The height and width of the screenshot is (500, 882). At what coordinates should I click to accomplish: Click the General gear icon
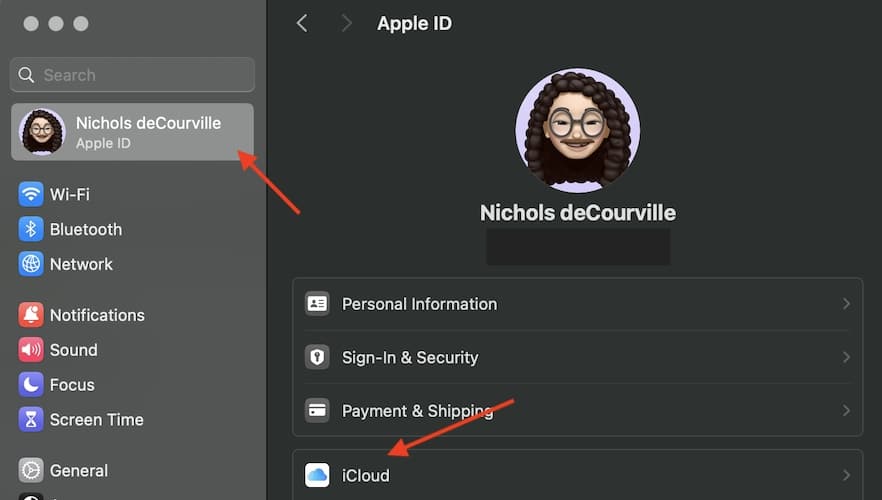click(31, 471)
